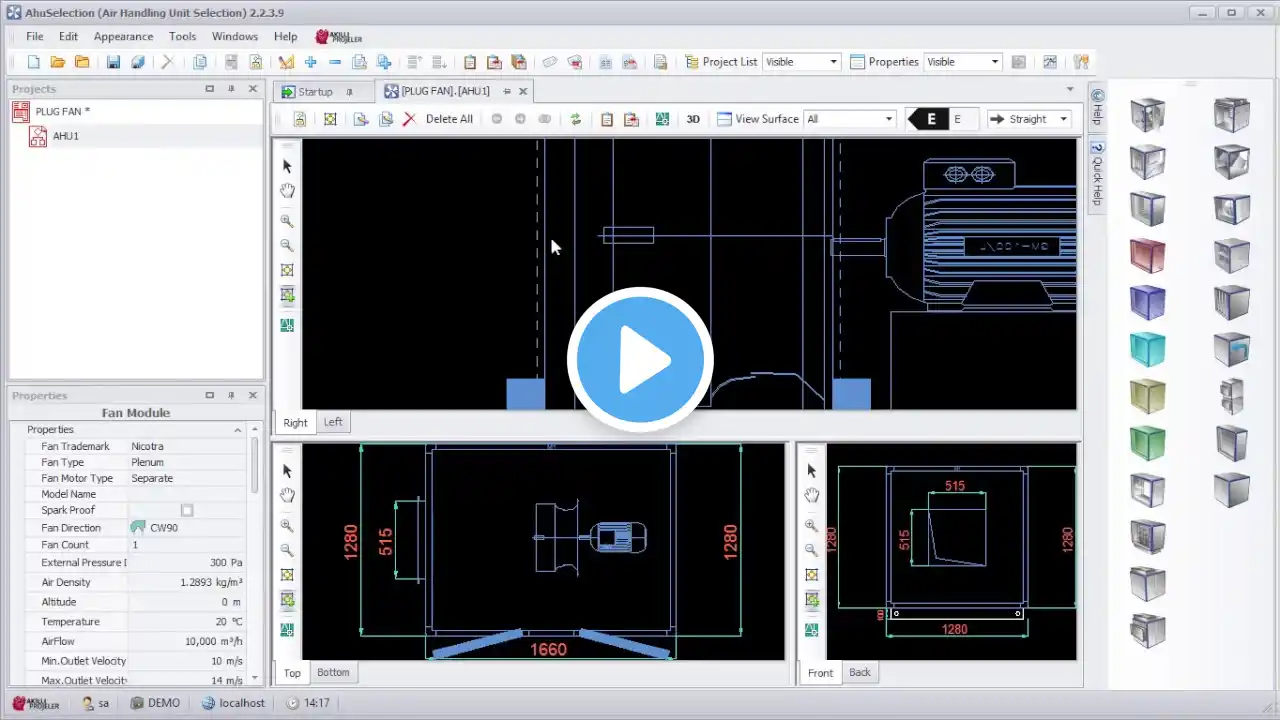Click the zoom extents icon in the Right view

click(x=287, y=270)
